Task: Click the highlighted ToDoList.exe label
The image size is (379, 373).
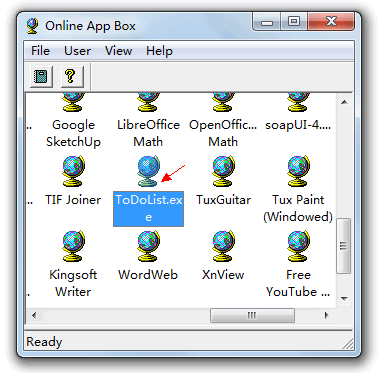Action: pos(148,209)
